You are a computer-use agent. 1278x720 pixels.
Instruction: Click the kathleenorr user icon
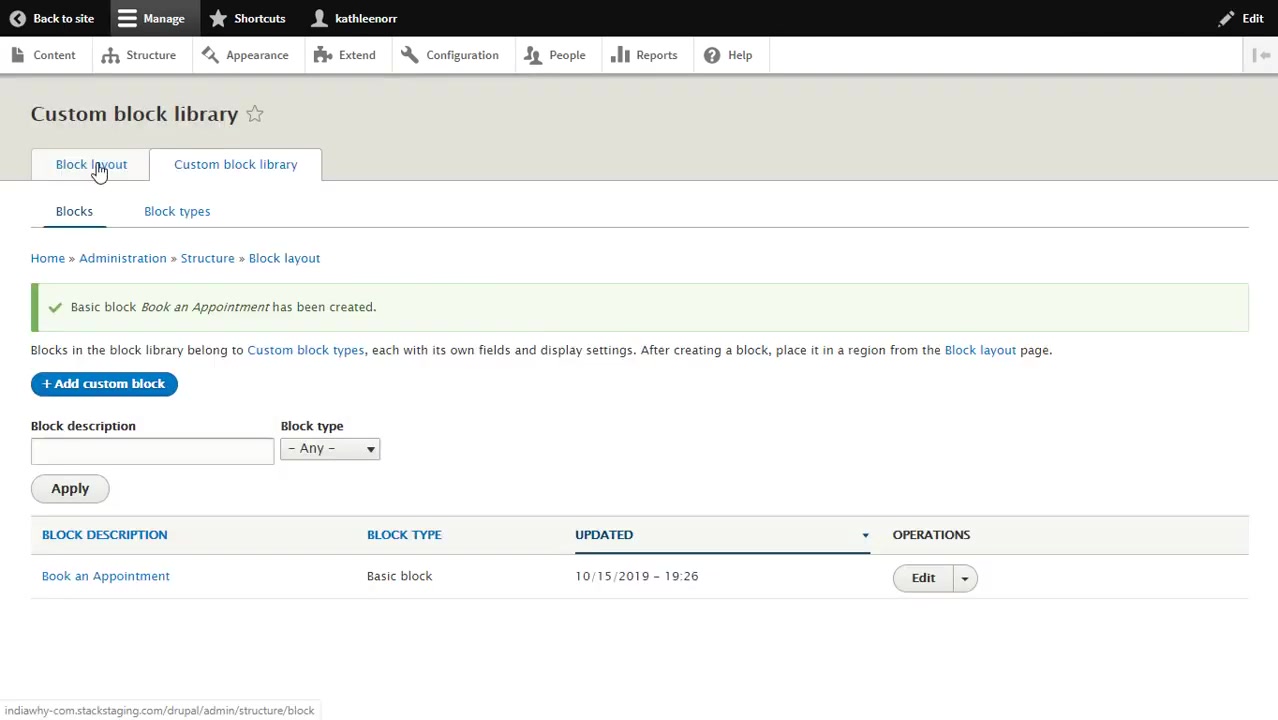[320, 18]
